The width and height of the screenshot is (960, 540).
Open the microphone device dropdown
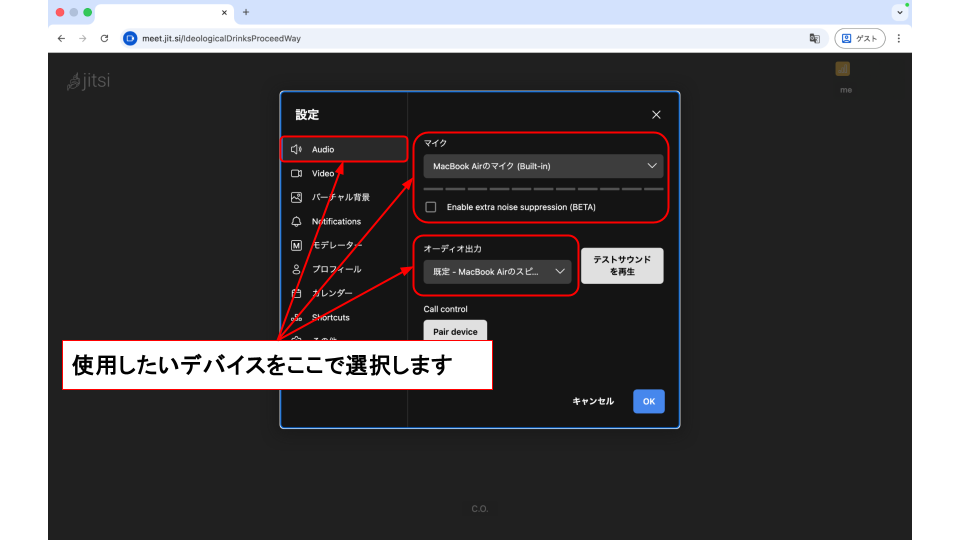click(x=543, y=165)
